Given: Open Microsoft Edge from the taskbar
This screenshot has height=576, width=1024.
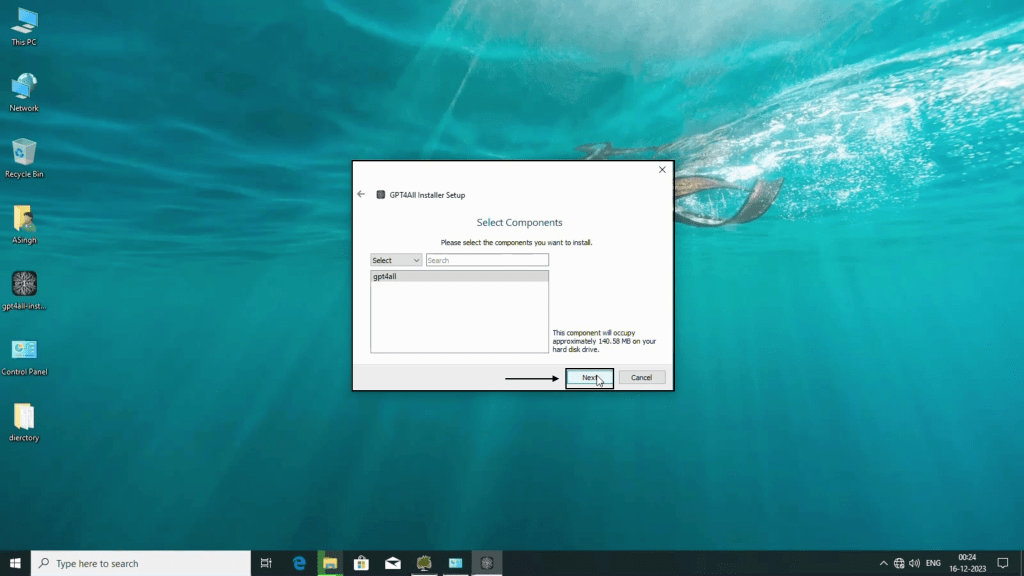Looking at the screenshot, I should [x=299, y=563].
